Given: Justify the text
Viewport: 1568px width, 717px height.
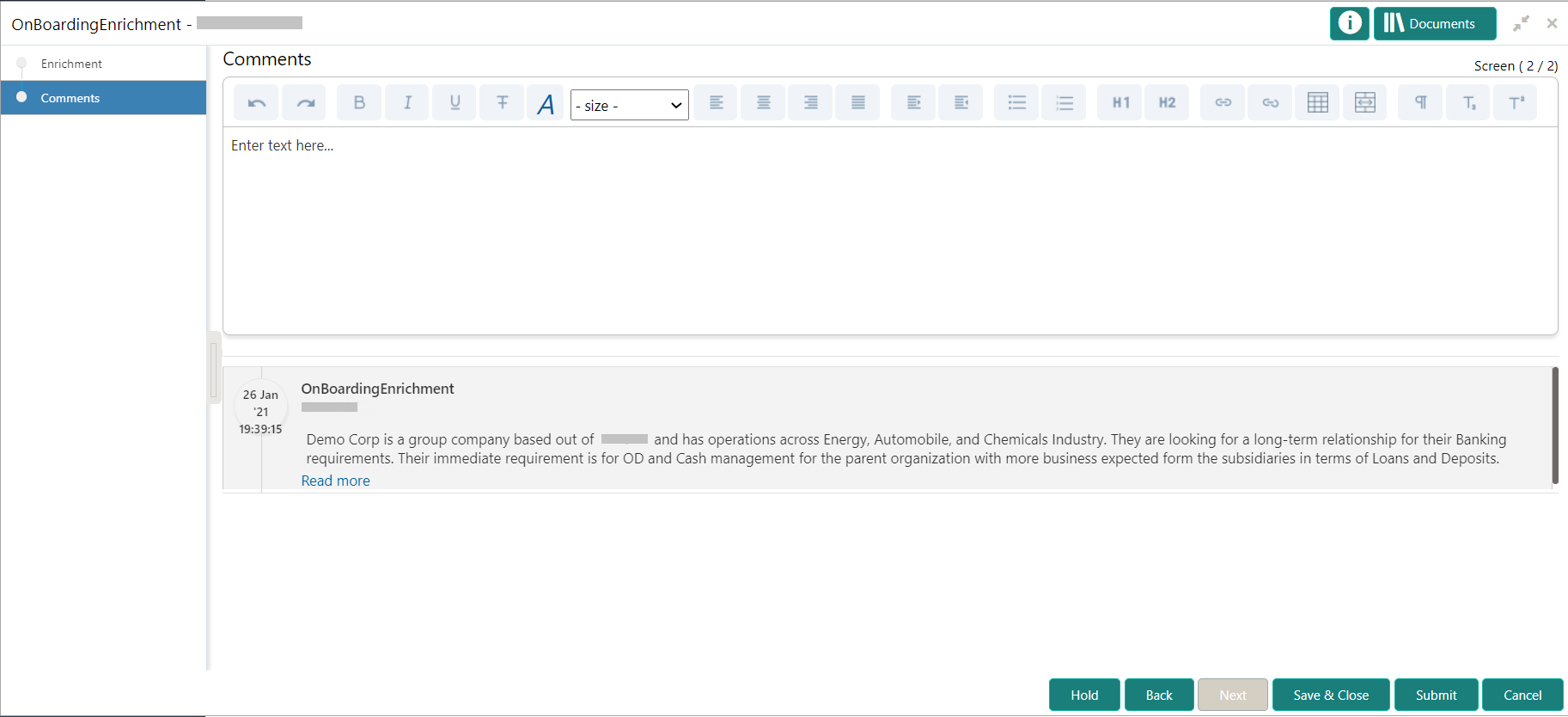Looking at the screenshot, I should coord(857,103).
